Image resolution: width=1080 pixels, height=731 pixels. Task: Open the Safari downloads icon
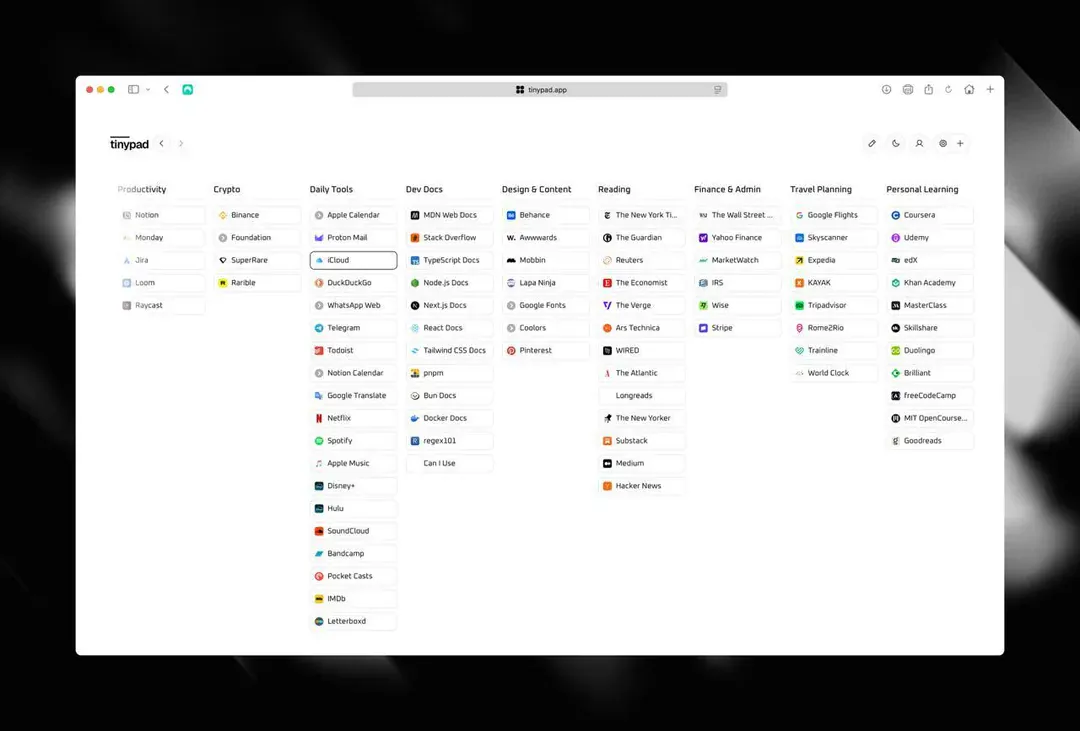(x=886, y=90)
